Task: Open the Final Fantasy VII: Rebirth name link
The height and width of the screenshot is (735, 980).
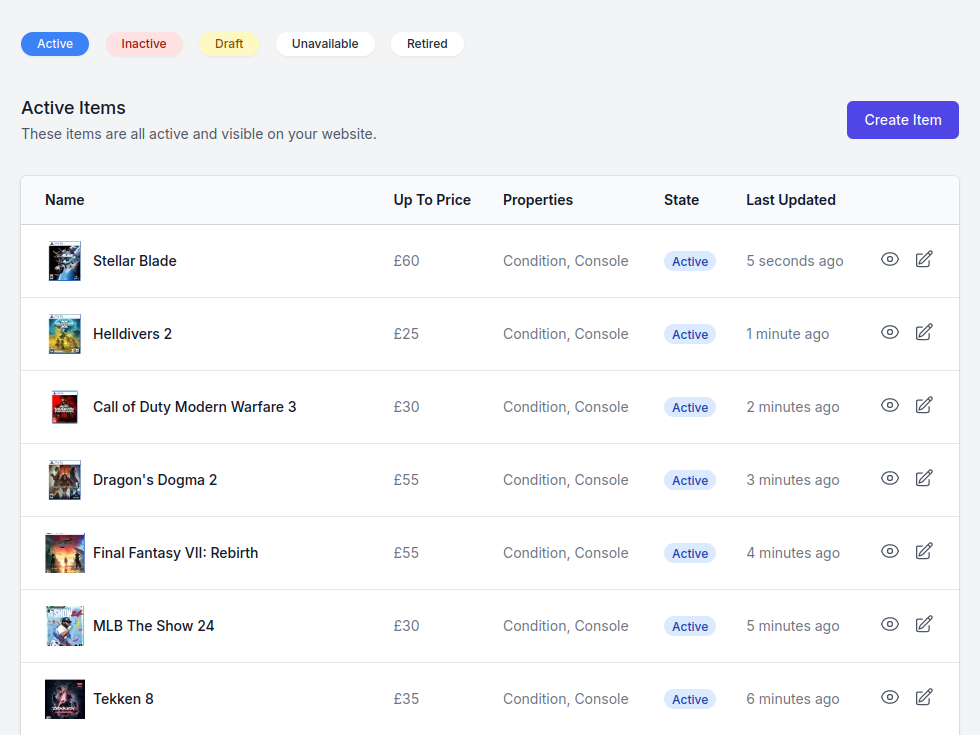Action: 175,553
